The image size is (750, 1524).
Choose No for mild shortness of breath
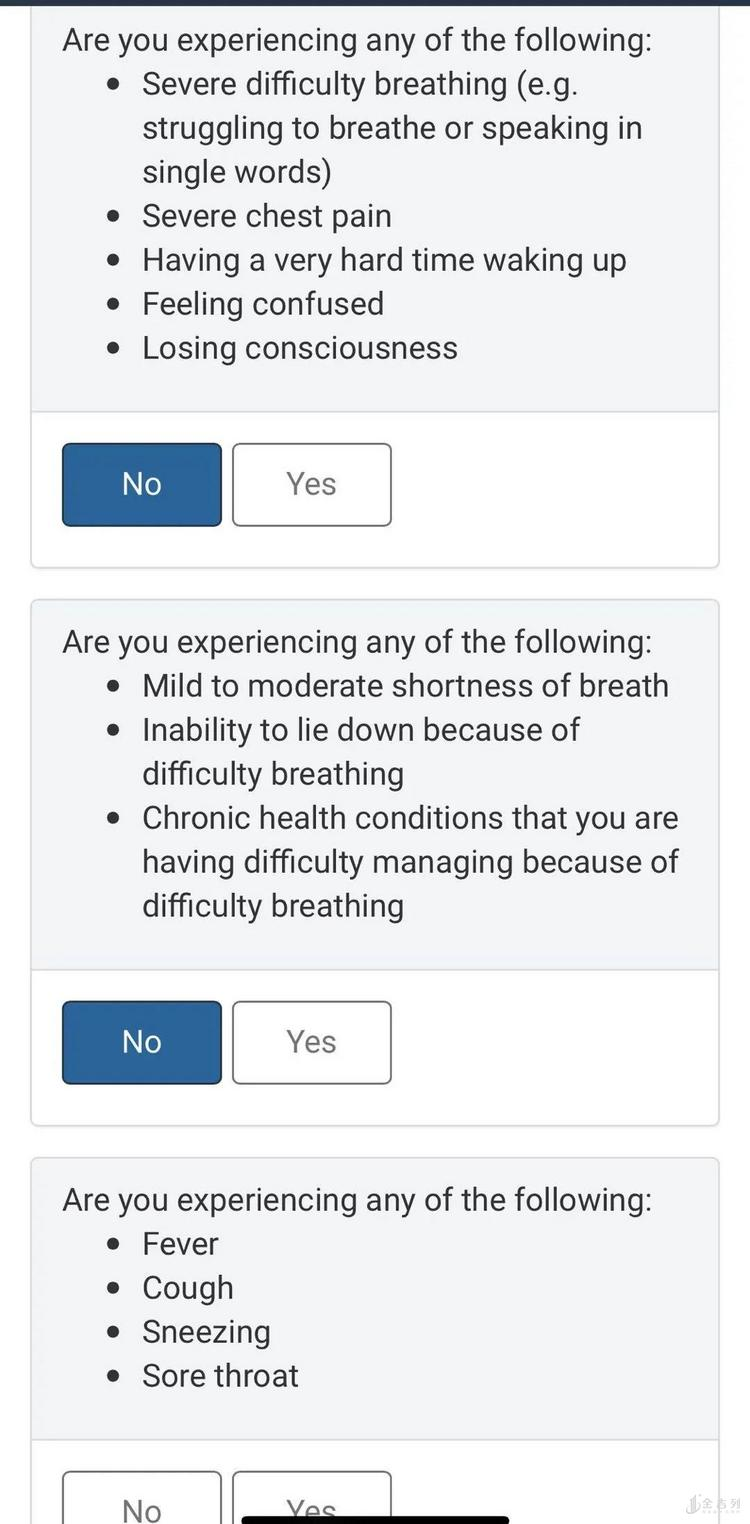(142, 1042)
